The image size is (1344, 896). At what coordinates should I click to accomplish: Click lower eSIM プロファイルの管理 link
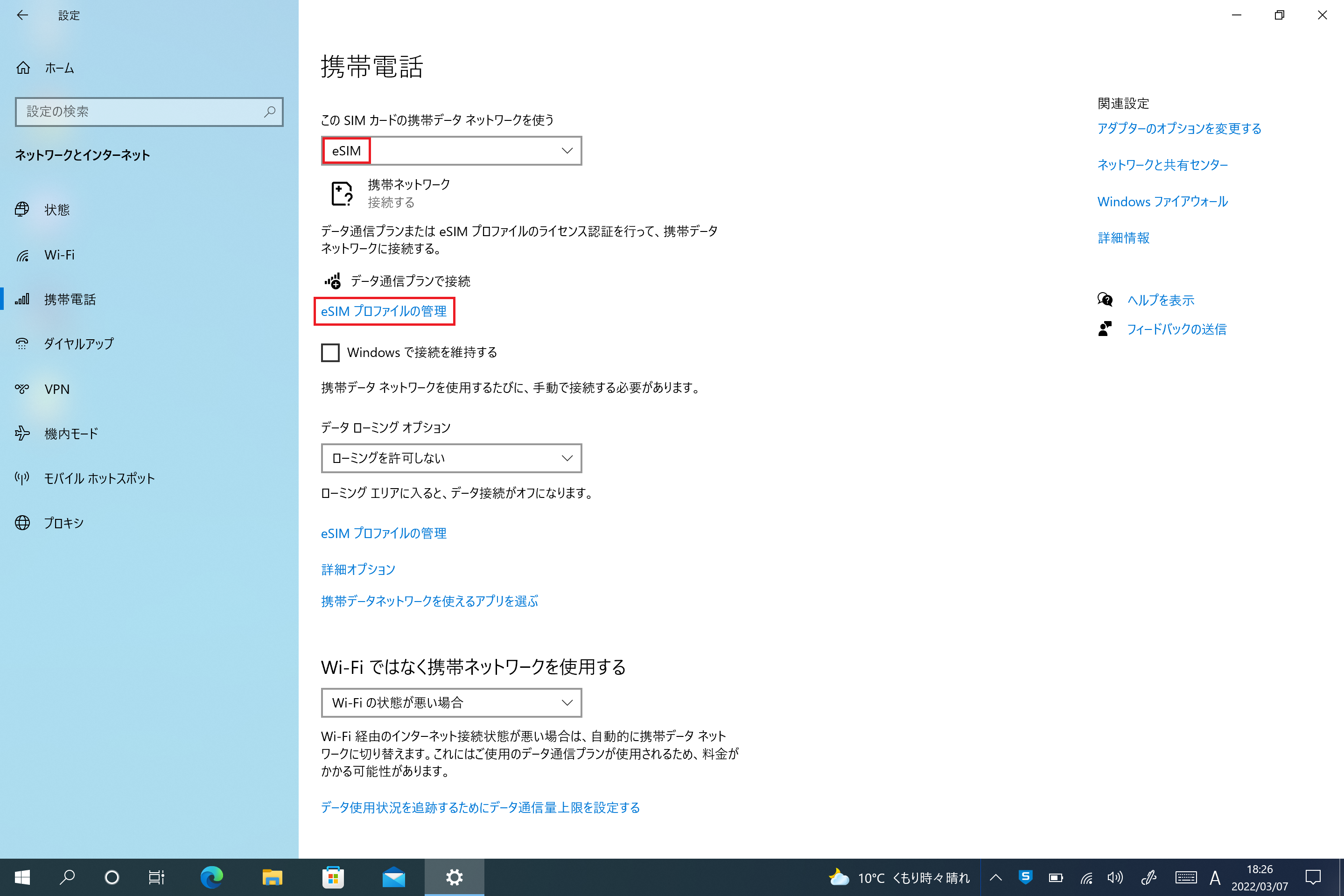tap(384, 533)
